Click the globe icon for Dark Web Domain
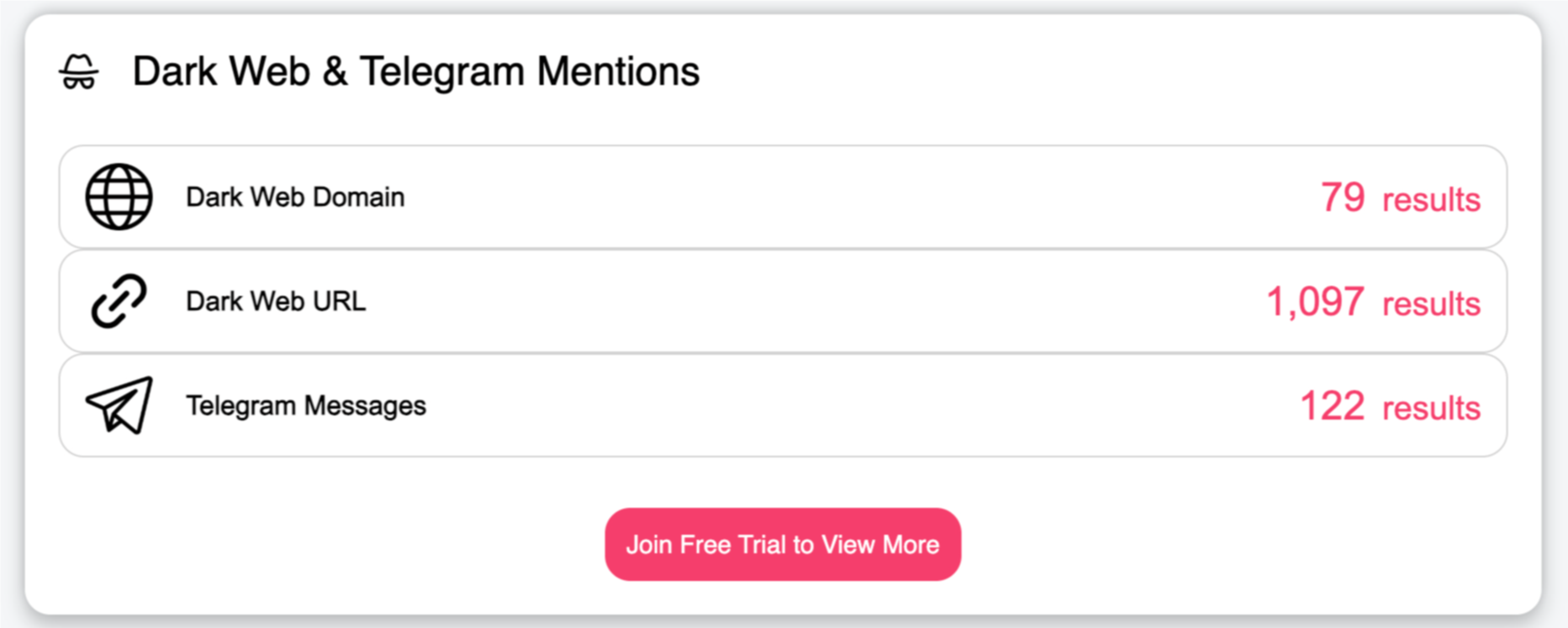 (x=119, y=197)
